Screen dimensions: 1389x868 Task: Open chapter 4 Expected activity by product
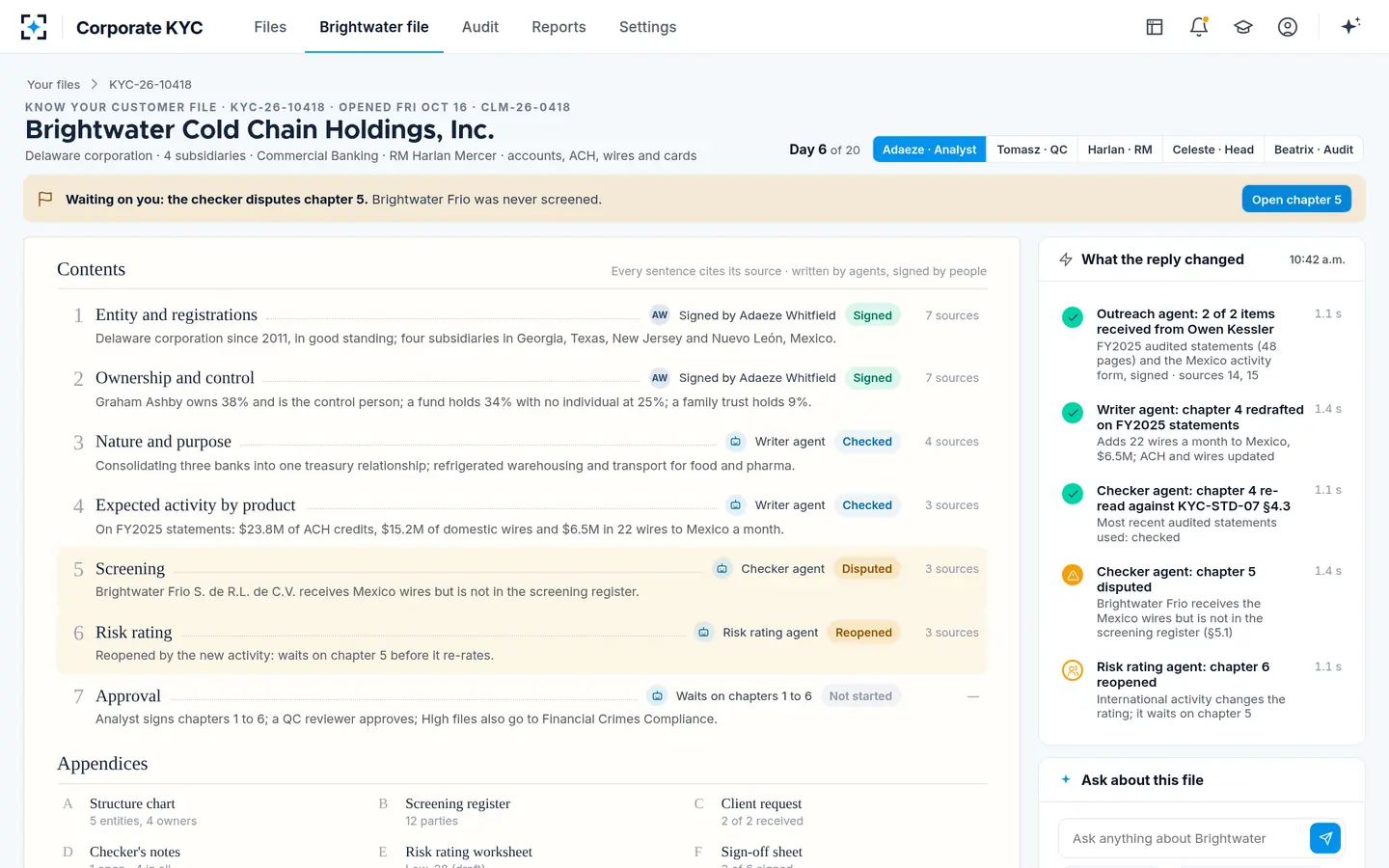(x=522, y=516)
